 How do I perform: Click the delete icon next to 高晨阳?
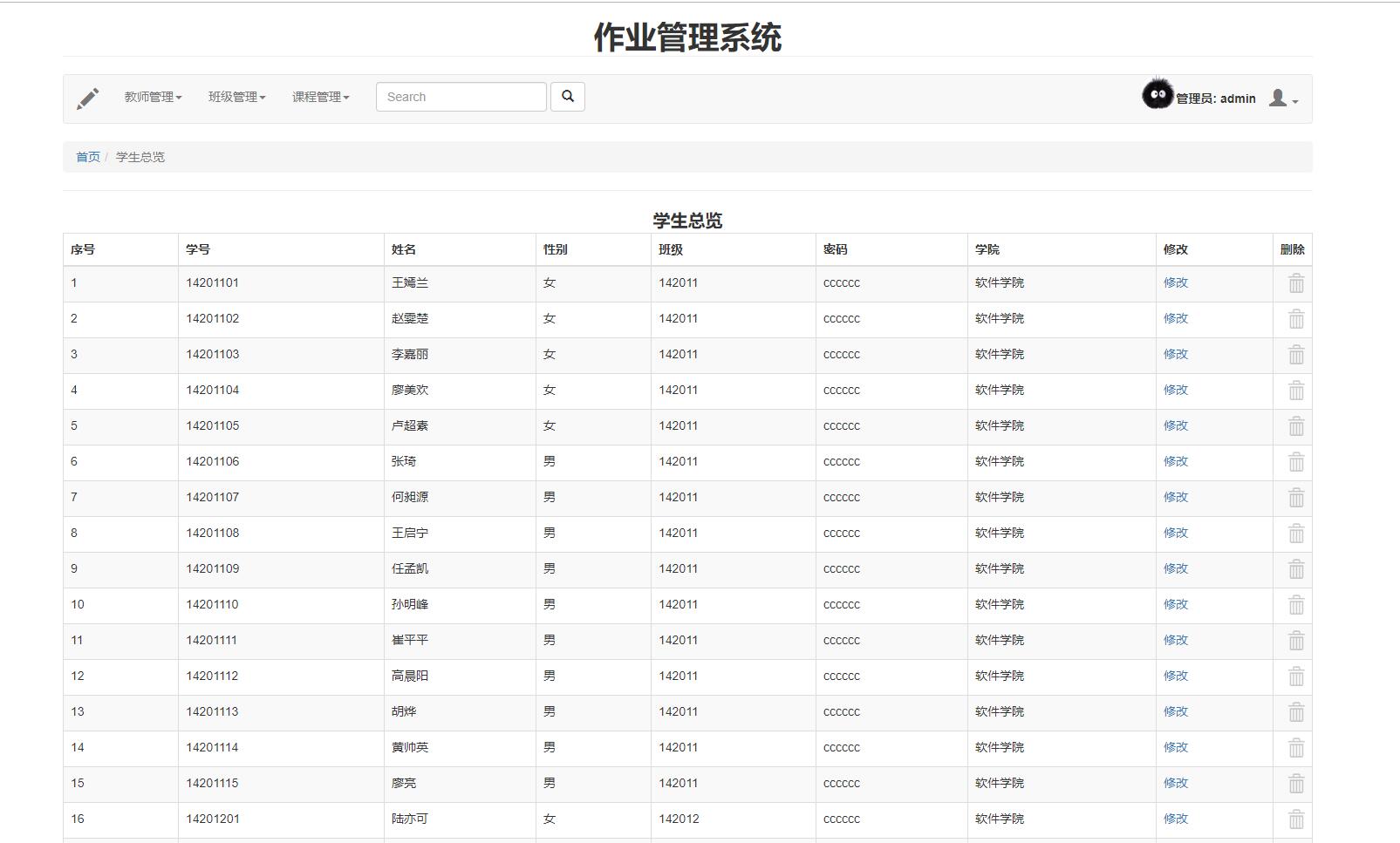1294,676
